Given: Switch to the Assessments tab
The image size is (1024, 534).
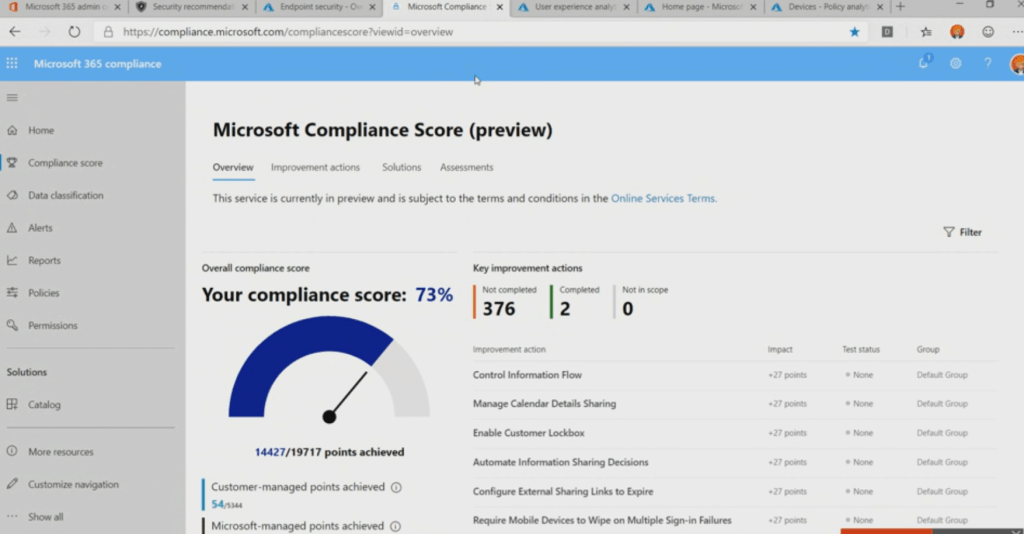Looking at the screenshot, I should [466, 167].
